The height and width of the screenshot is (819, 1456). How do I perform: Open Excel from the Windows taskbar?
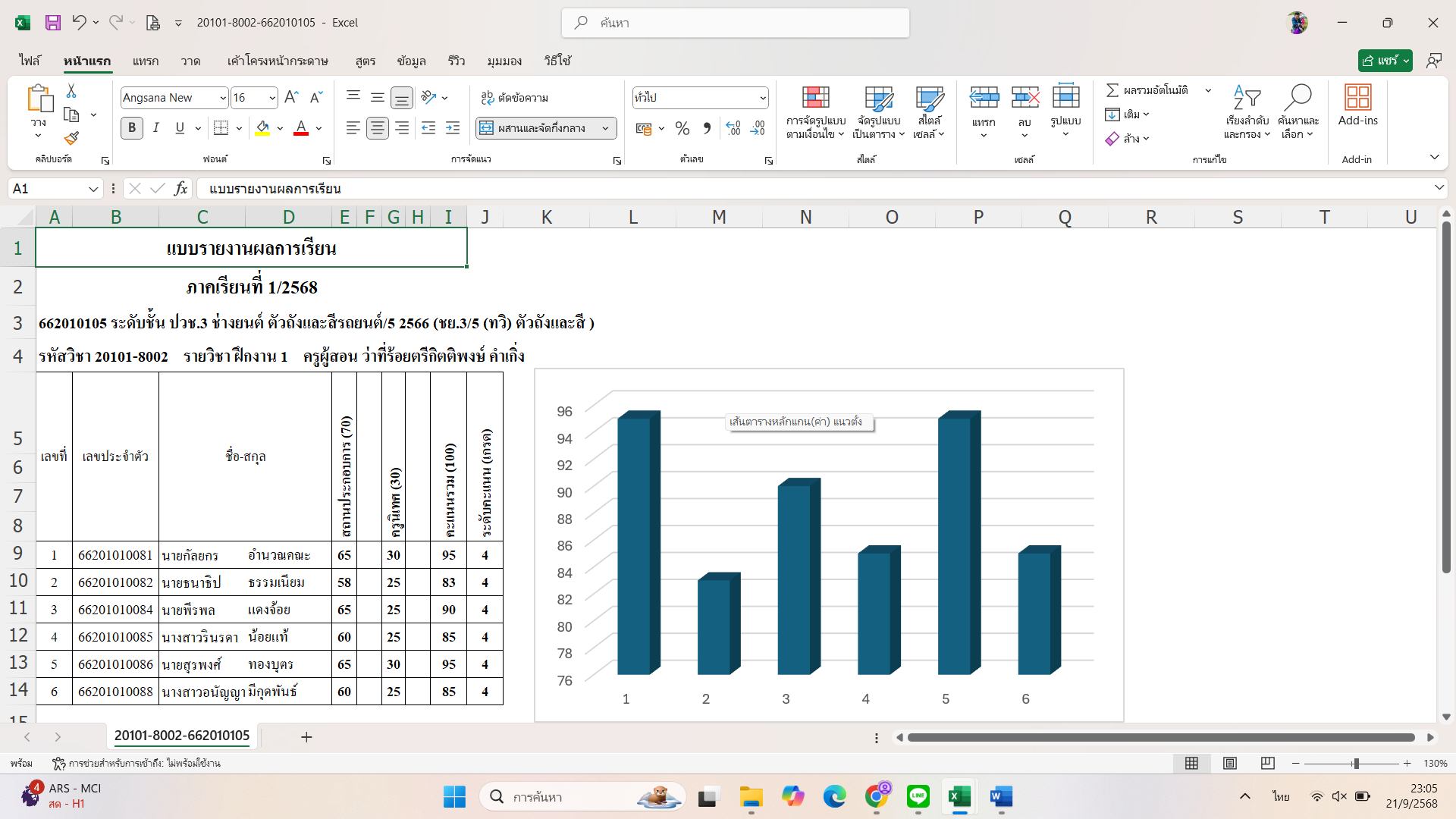[x=959, y=797]
